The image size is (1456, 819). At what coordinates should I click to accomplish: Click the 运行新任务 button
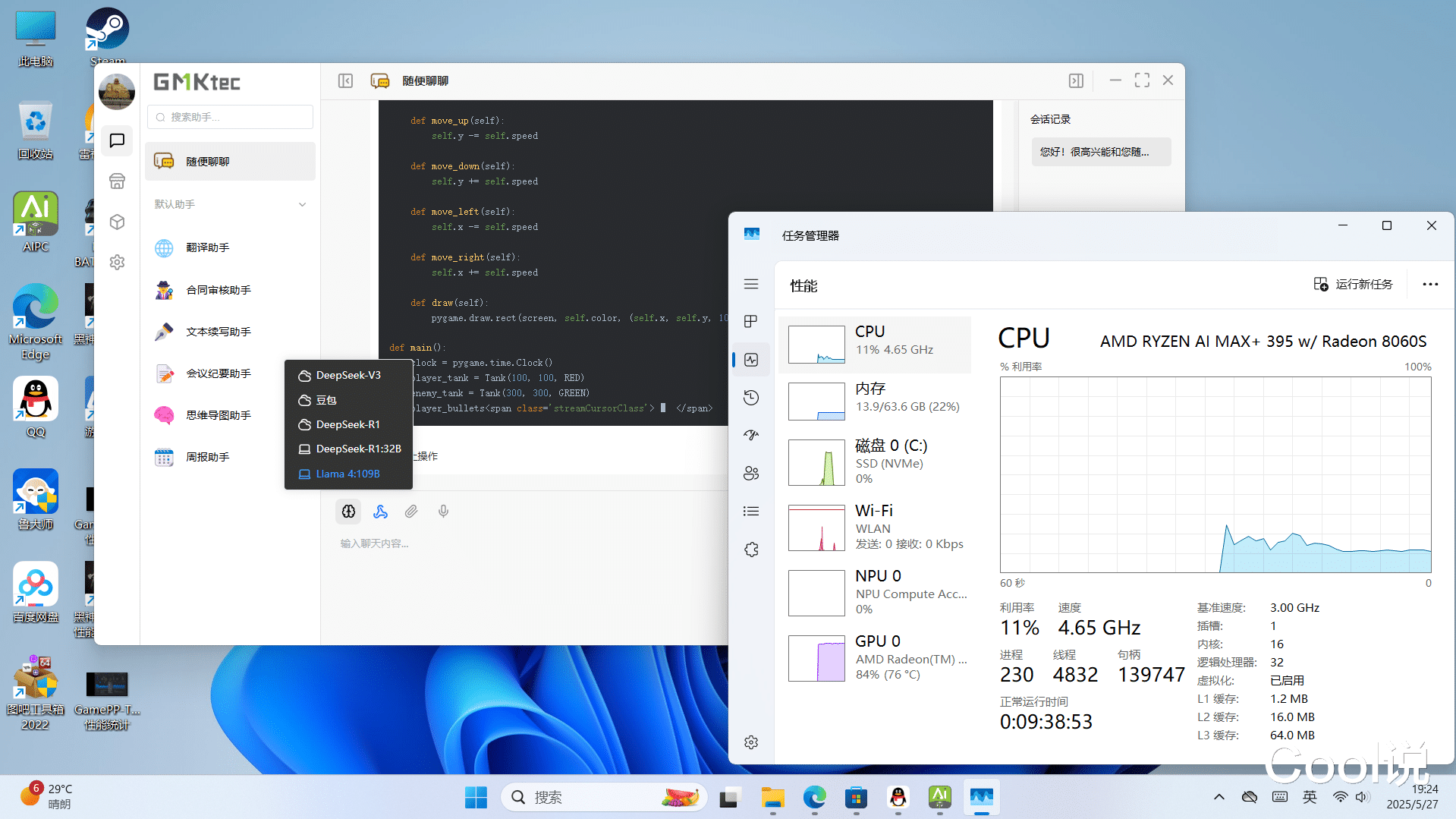[1354, 285]
